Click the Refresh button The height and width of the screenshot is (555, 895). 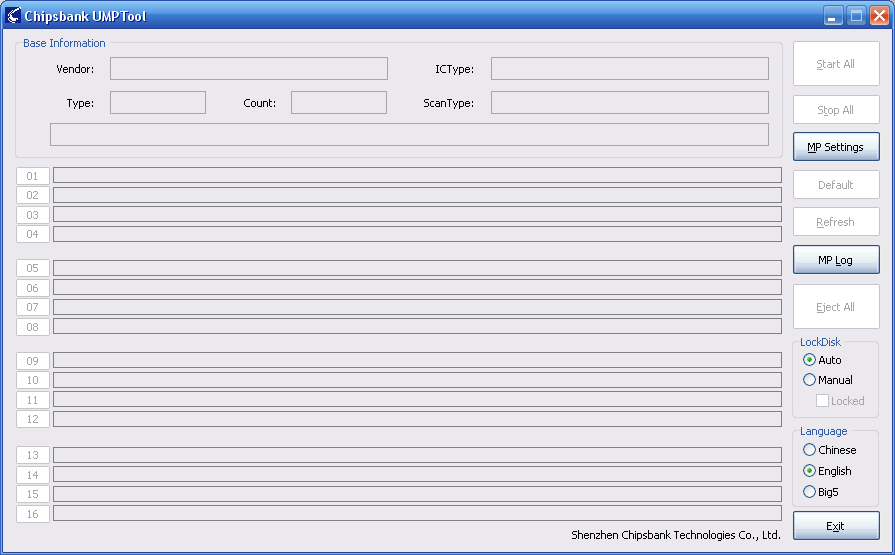pyautogui.click(x=836, y=222)
